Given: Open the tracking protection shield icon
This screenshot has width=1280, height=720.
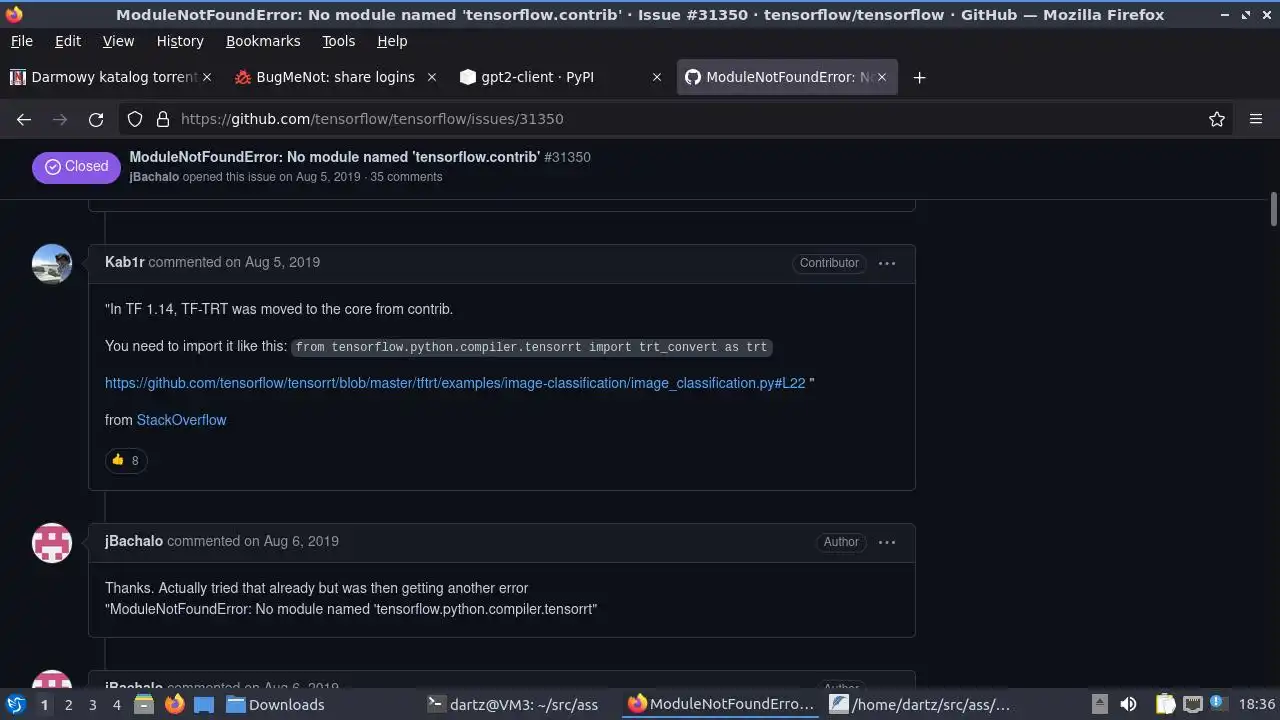Looking at the screenshot, I should (135, 119).
